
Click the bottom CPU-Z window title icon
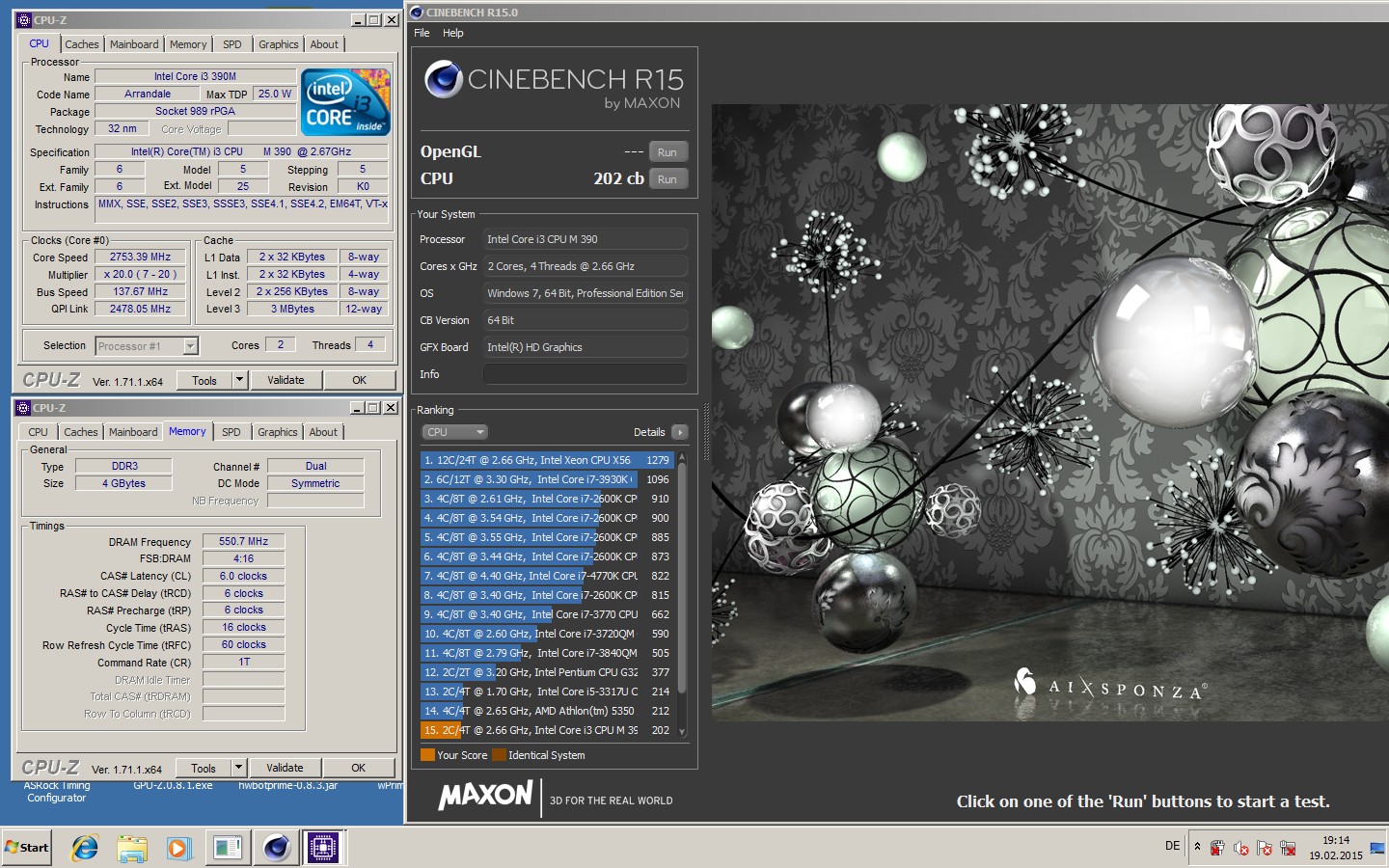pyautogui.click(x=23, y=408)
